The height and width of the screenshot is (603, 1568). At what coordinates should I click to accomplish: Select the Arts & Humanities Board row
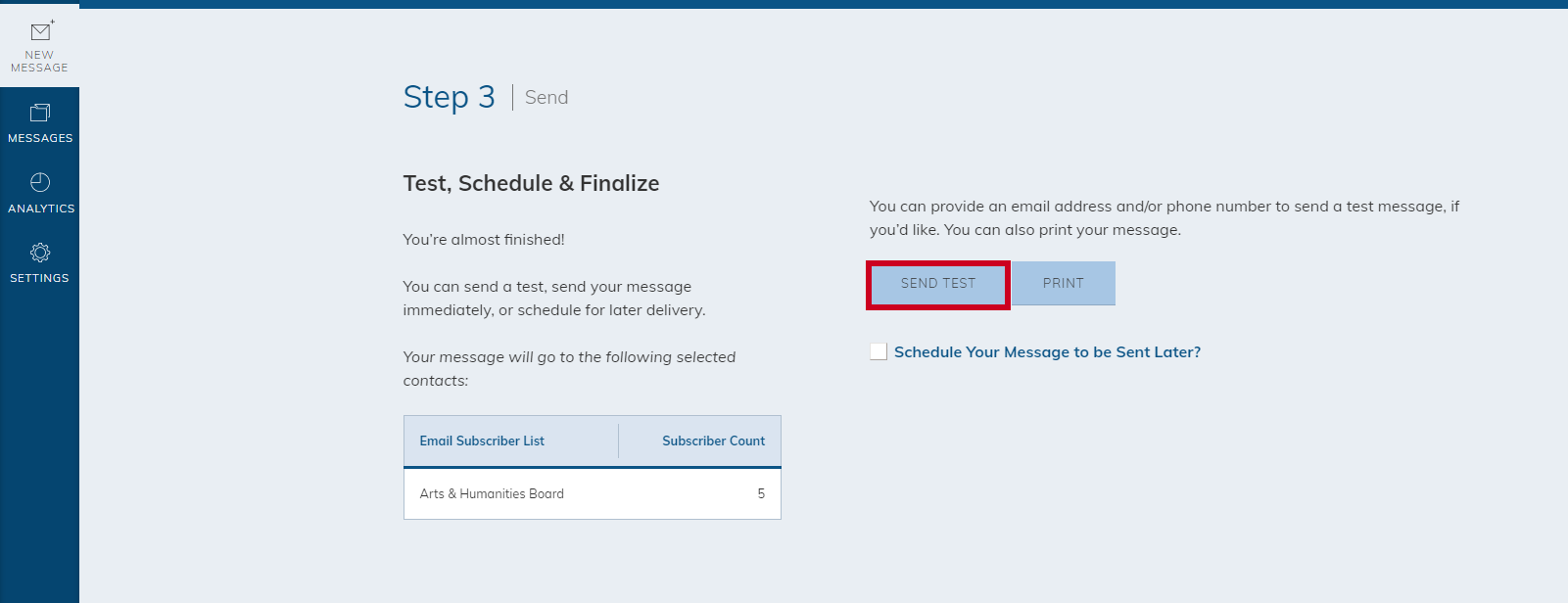(593, 494)
